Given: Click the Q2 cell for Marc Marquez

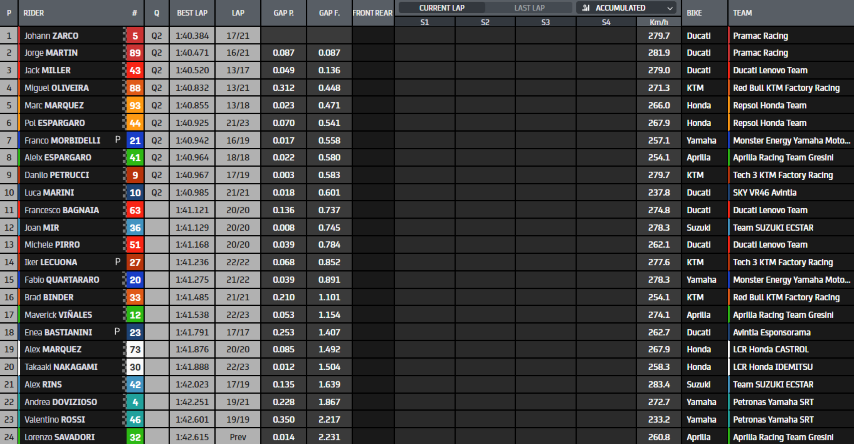Looking at the screenshot, I should [x=156, y=106].
